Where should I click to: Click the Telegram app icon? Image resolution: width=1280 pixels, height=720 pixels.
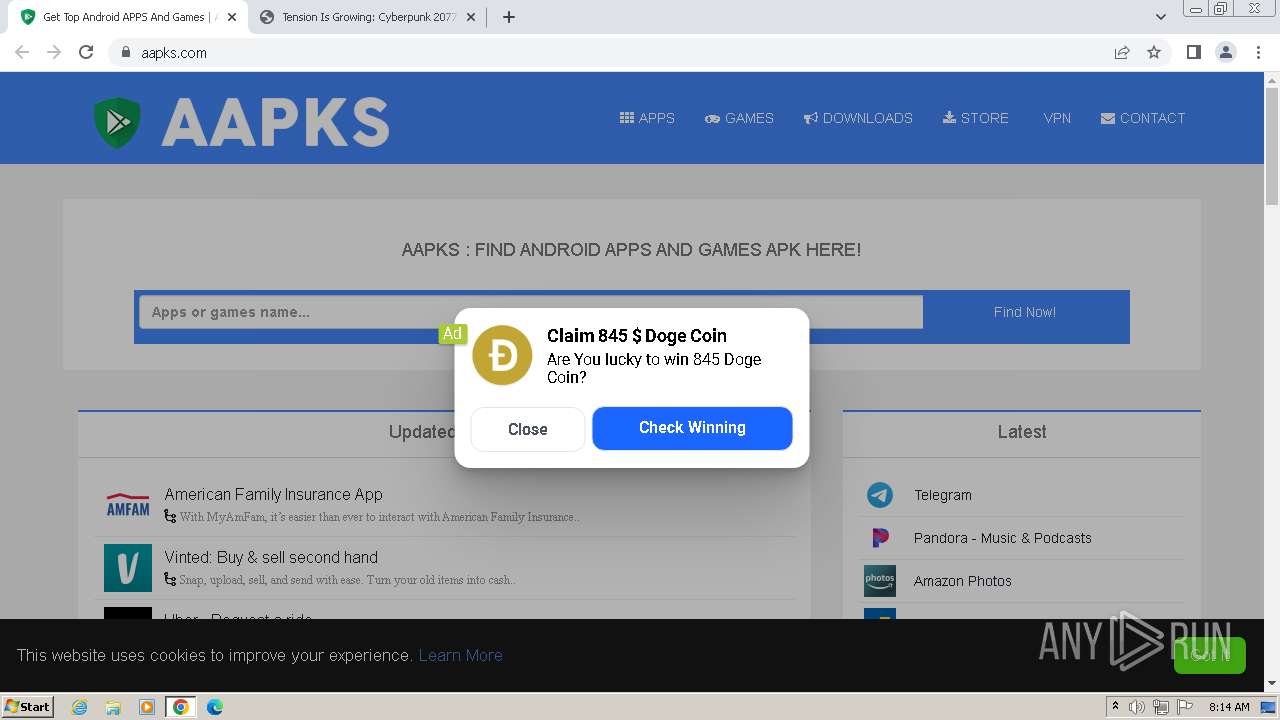[x=880, y=495]
